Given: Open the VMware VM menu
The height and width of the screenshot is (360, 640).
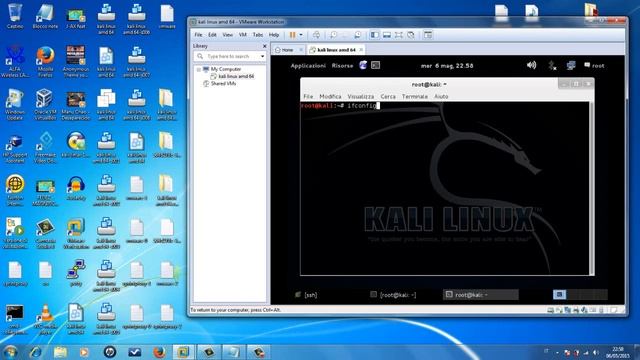Looking at the screenshot, I should 242,35.
